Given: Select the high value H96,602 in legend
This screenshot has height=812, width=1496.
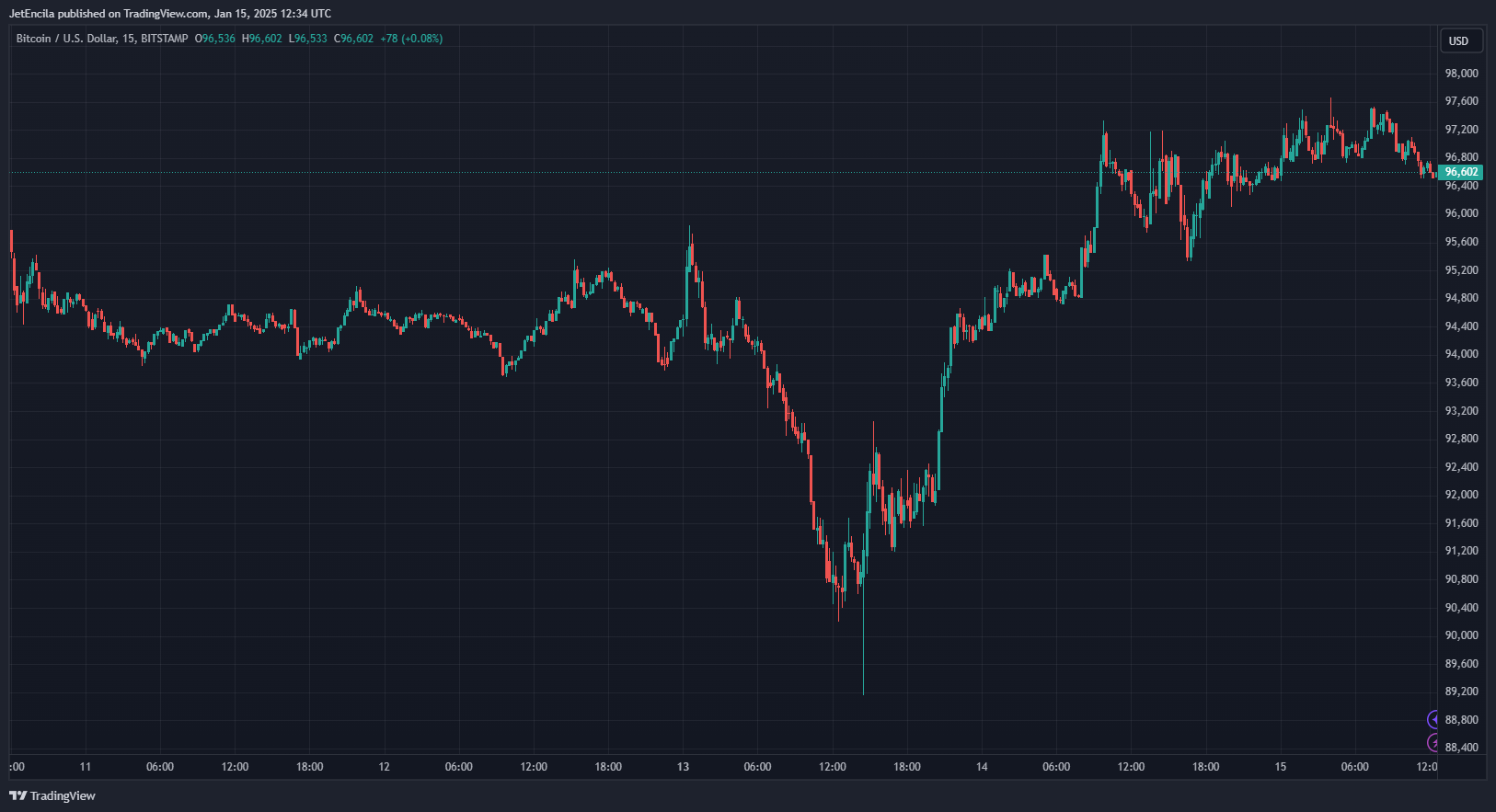Looking at the screenshot, I should (x=262, y=39).
